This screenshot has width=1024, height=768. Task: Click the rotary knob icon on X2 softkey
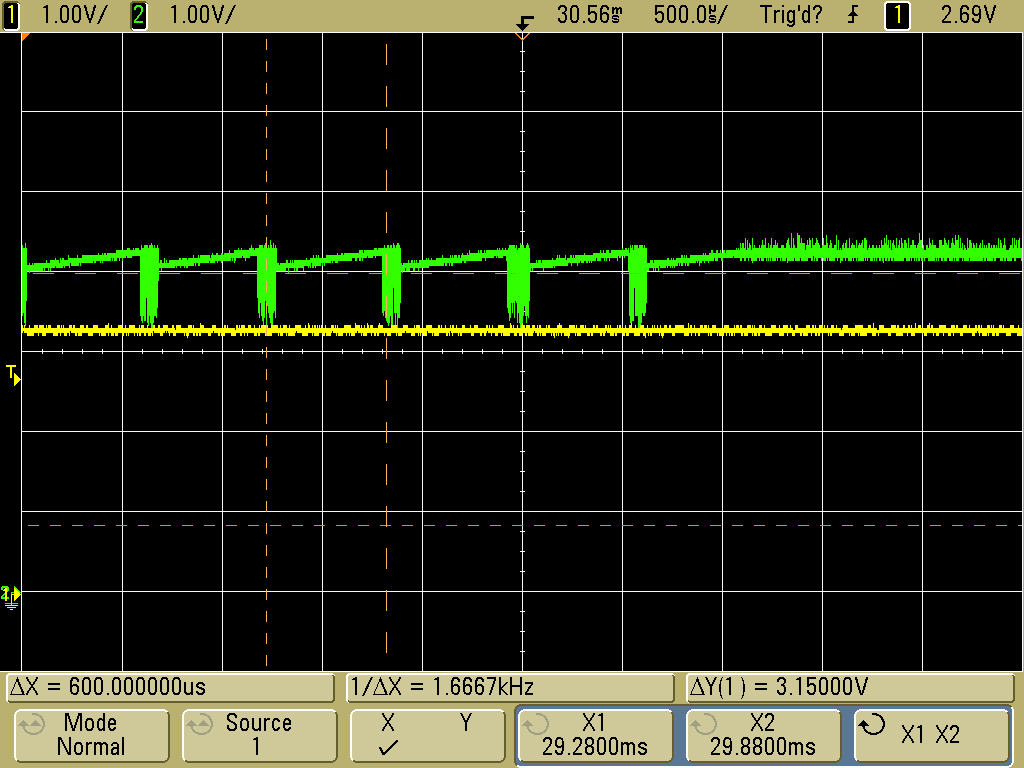pos(704,724)
